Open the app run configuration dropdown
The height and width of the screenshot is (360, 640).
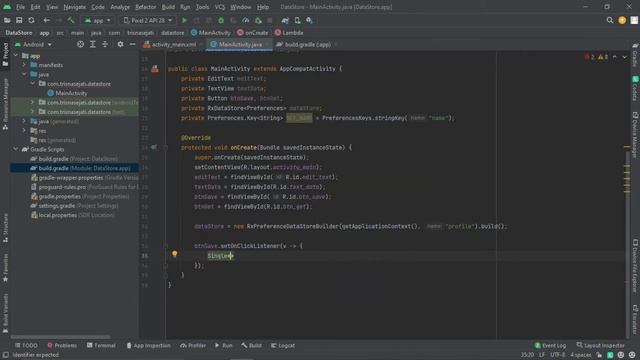point(97,20)
